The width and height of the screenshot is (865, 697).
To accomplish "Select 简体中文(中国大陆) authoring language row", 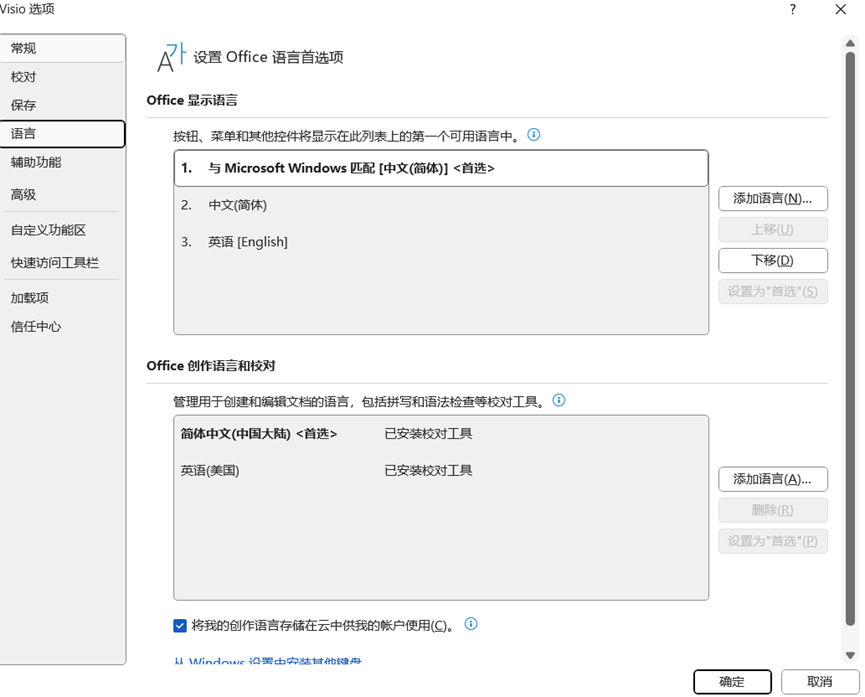I will point(441,434).
